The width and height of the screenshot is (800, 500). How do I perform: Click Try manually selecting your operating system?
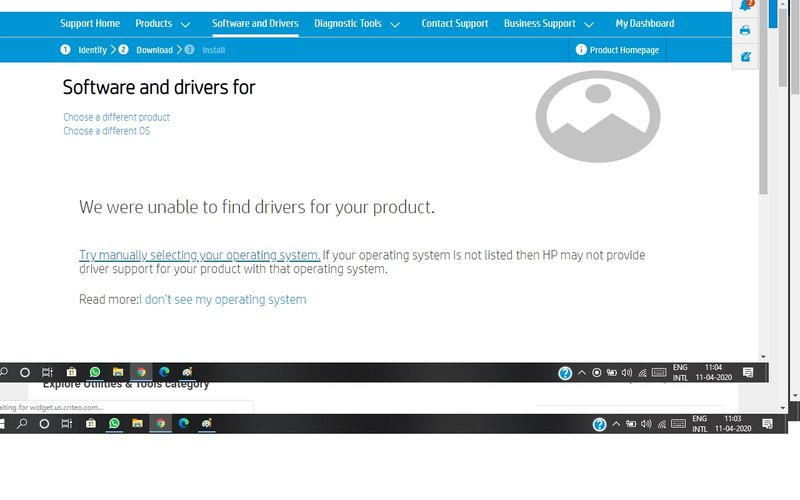[x=199, y=255]
